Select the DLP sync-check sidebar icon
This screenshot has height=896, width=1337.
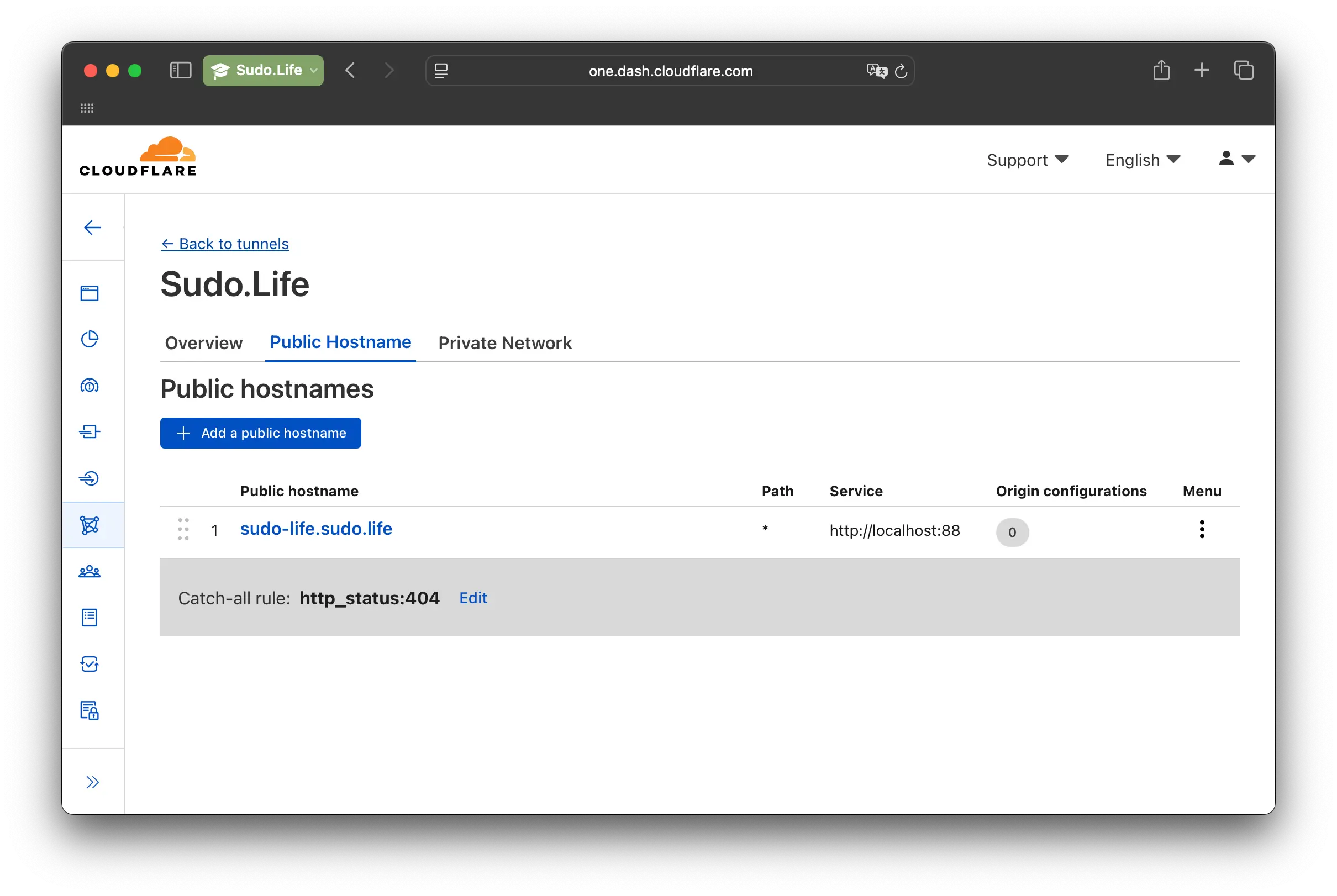click(90, 664)
